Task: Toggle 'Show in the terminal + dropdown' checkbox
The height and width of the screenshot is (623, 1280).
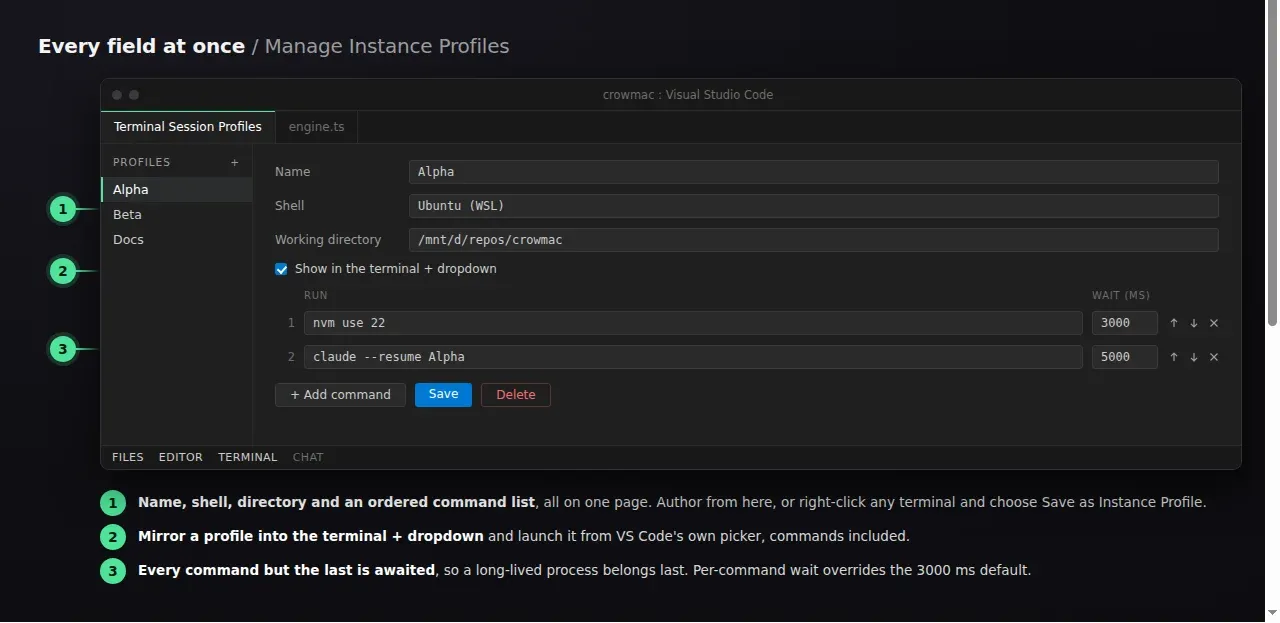Action: pyautogui.click(x=281, y=269)
